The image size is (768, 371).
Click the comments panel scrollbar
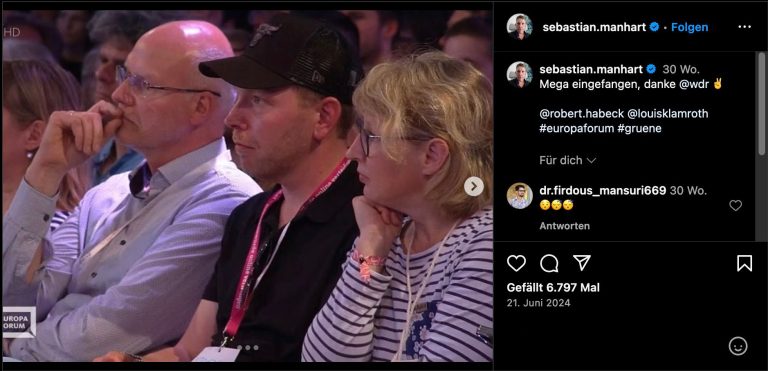[762, 104]
